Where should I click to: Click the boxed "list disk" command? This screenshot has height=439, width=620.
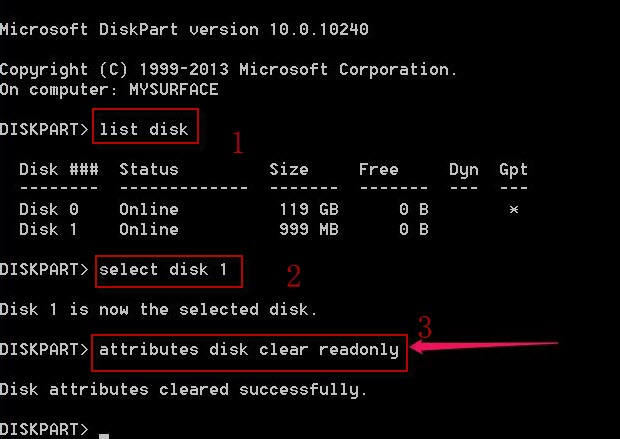pyautogui.click(x=144, y=129)
